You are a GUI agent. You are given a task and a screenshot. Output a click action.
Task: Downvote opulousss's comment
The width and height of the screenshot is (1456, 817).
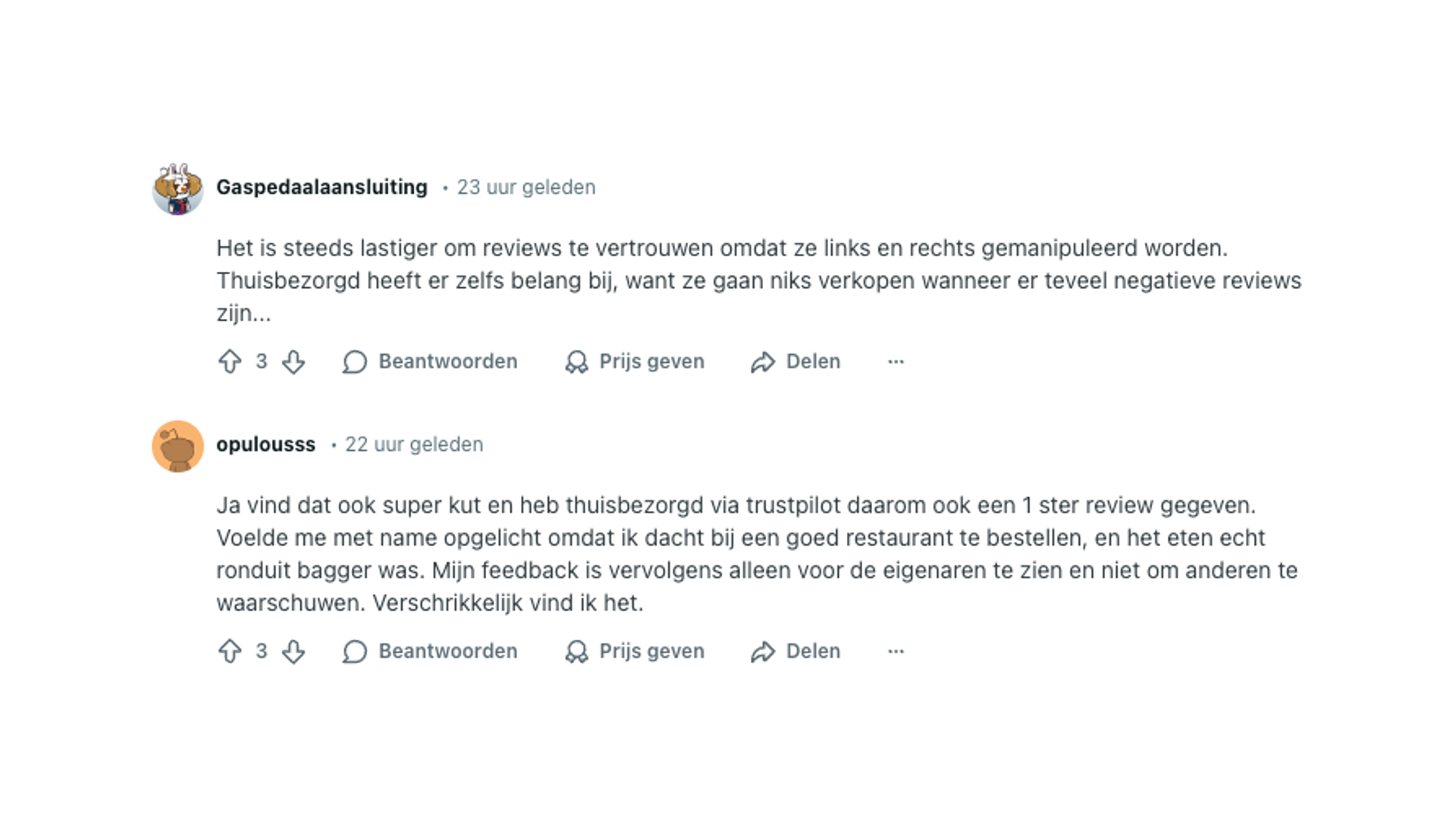[295, 651]
